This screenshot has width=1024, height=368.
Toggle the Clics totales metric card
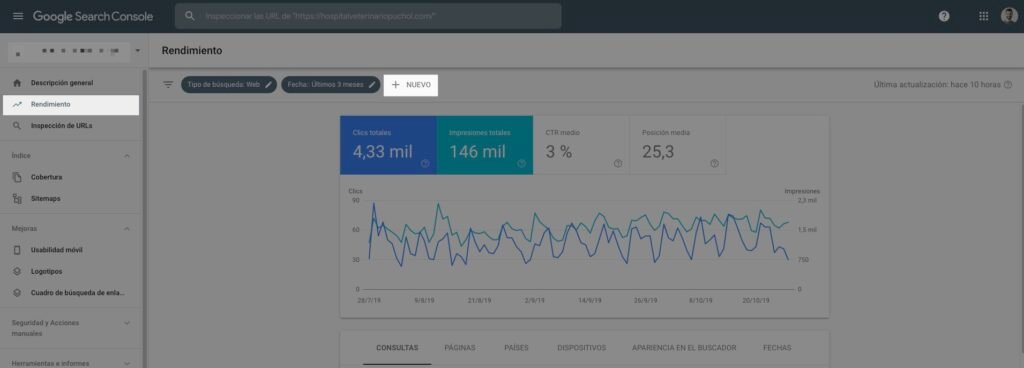click(x=388, y=146)
